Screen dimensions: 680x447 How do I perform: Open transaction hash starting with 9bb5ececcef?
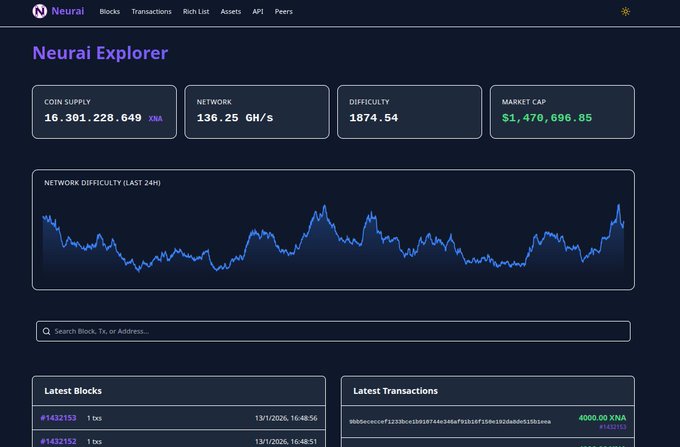tap(450, 422)
